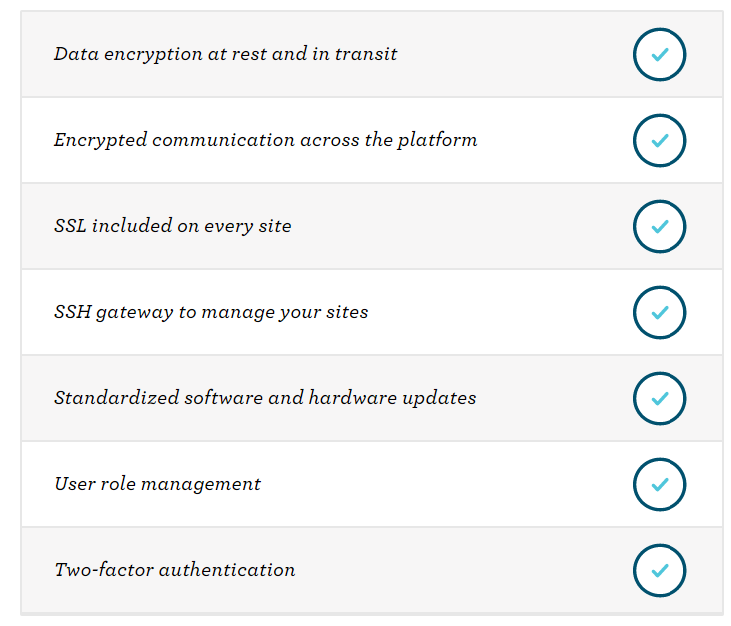731x626 pixels.
Task: Select the Encrypted communication across the platform label
Action: [x=266, y=140]
